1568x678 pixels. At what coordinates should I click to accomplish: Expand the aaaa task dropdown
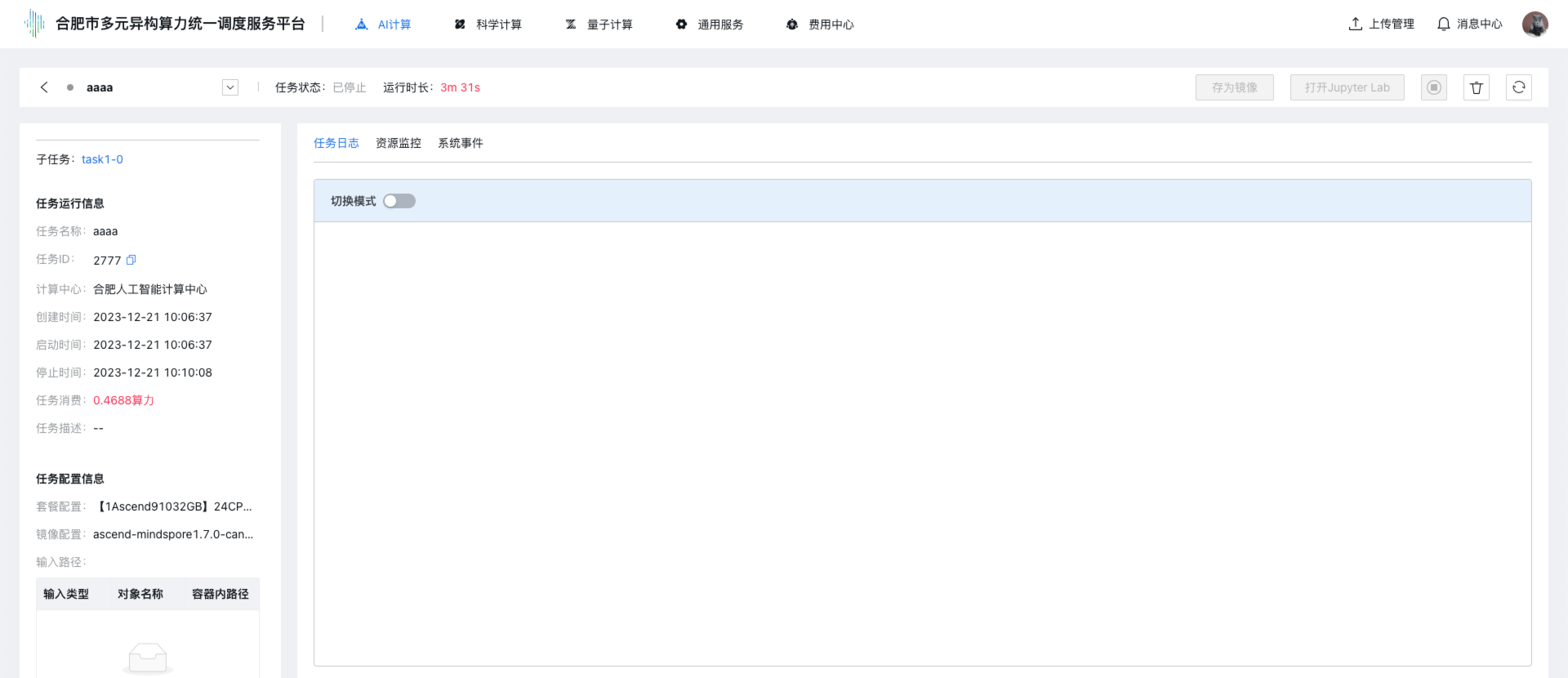pos(230,87)
